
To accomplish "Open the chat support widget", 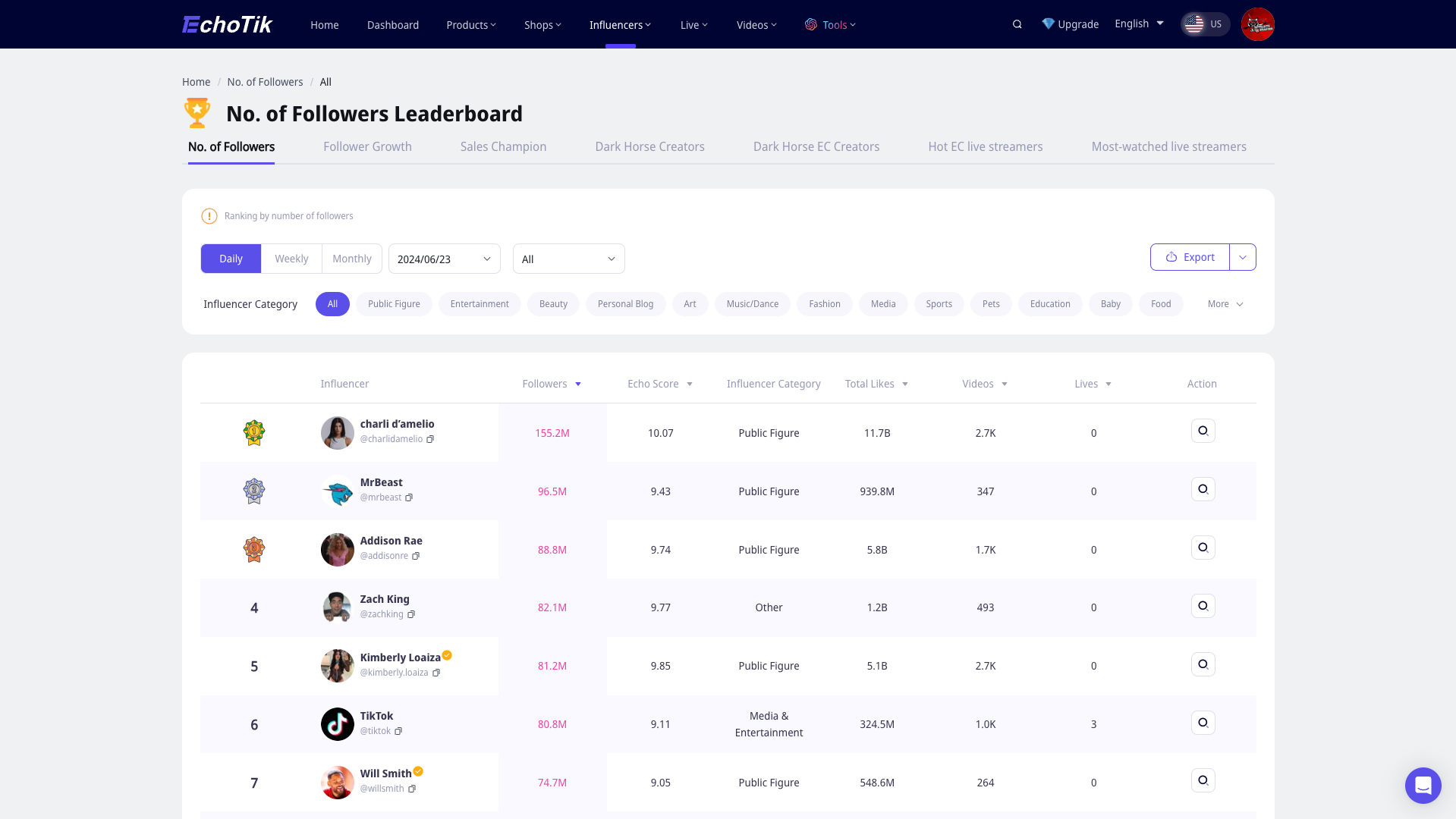I will click(1423, 785).
